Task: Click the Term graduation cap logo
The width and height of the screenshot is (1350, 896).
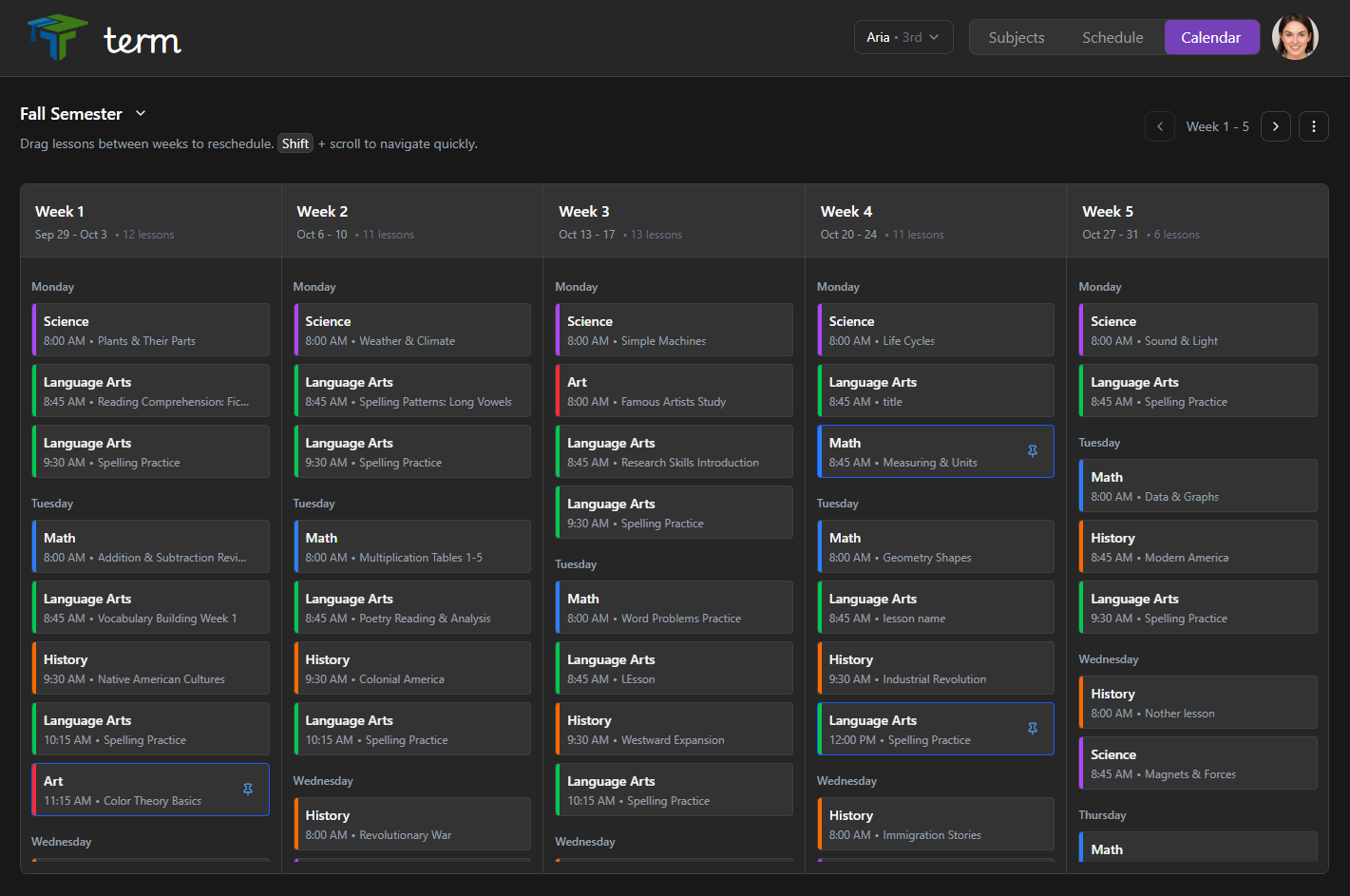Action: click(x=58, y=38)
